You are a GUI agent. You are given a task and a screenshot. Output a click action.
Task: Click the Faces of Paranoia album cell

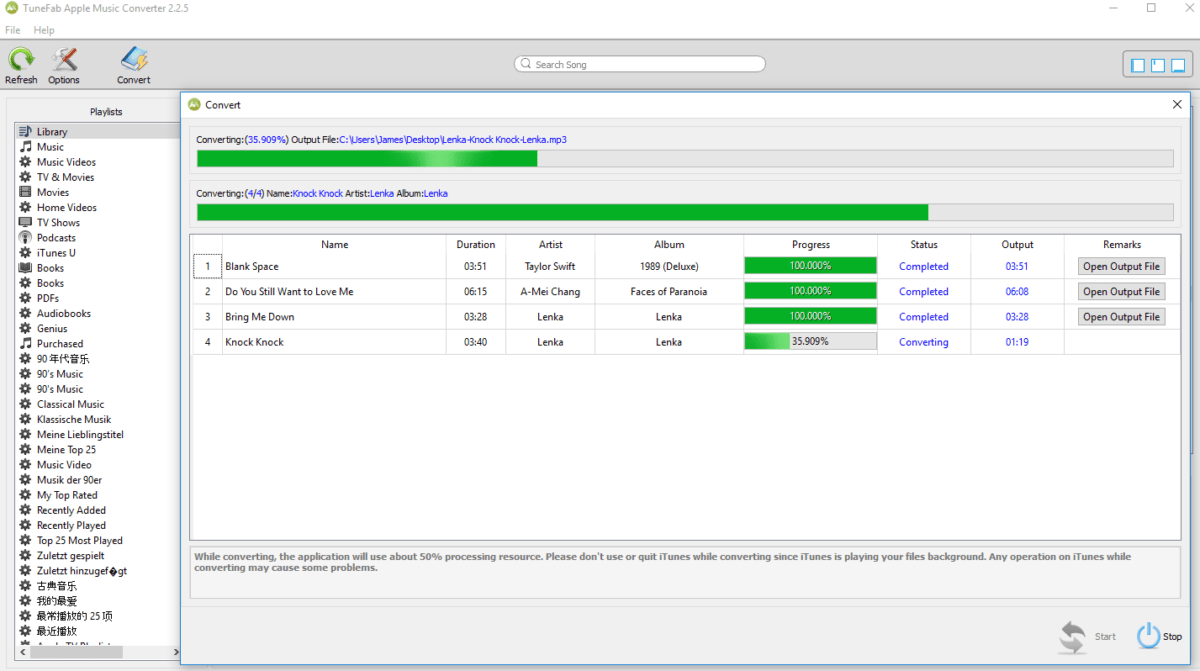pos(669,291)
